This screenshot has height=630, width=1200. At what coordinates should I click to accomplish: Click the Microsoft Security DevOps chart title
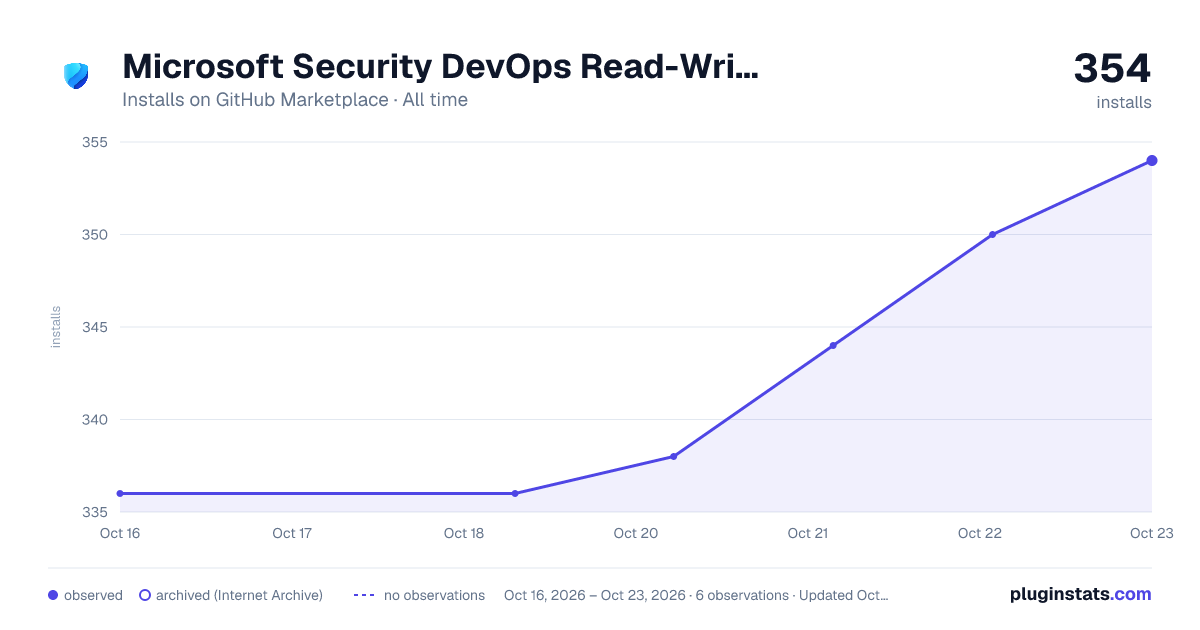[x=440, y=67]
